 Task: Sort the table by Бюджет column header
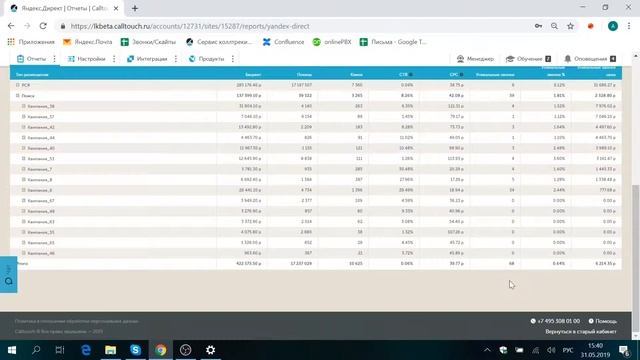click(253, 75)
